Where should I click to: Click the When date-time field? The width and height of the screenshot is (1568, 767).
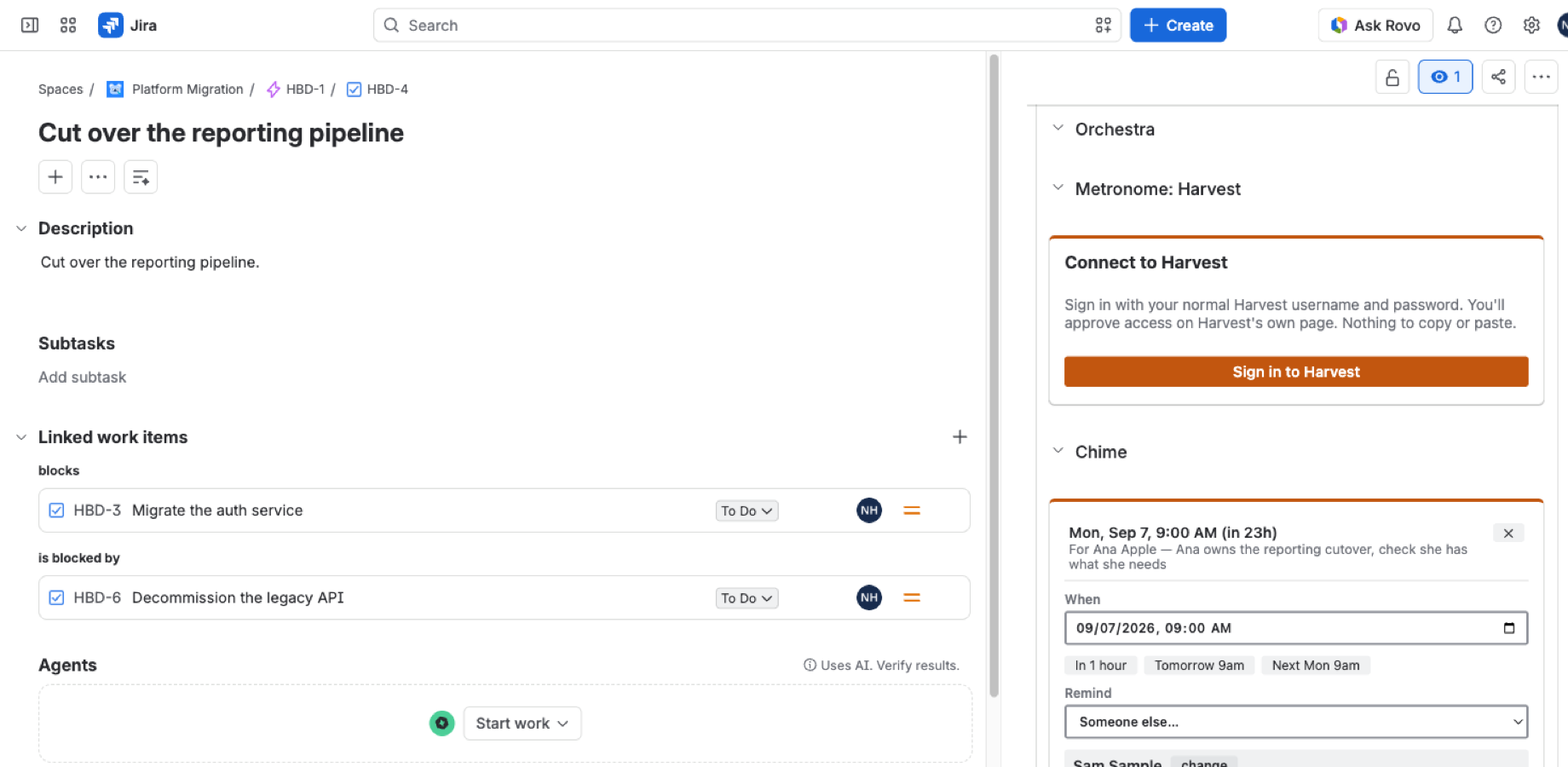pos(1296,628)
